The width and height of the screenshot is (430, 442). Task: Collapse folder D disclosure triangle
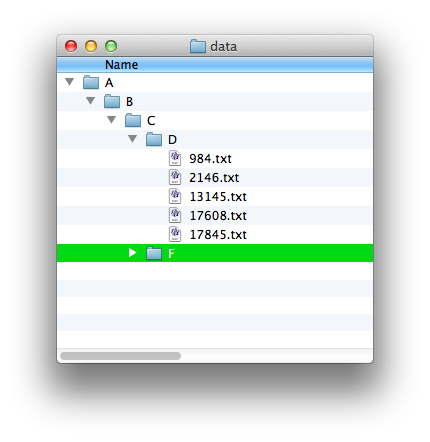[x=132, y=139]
